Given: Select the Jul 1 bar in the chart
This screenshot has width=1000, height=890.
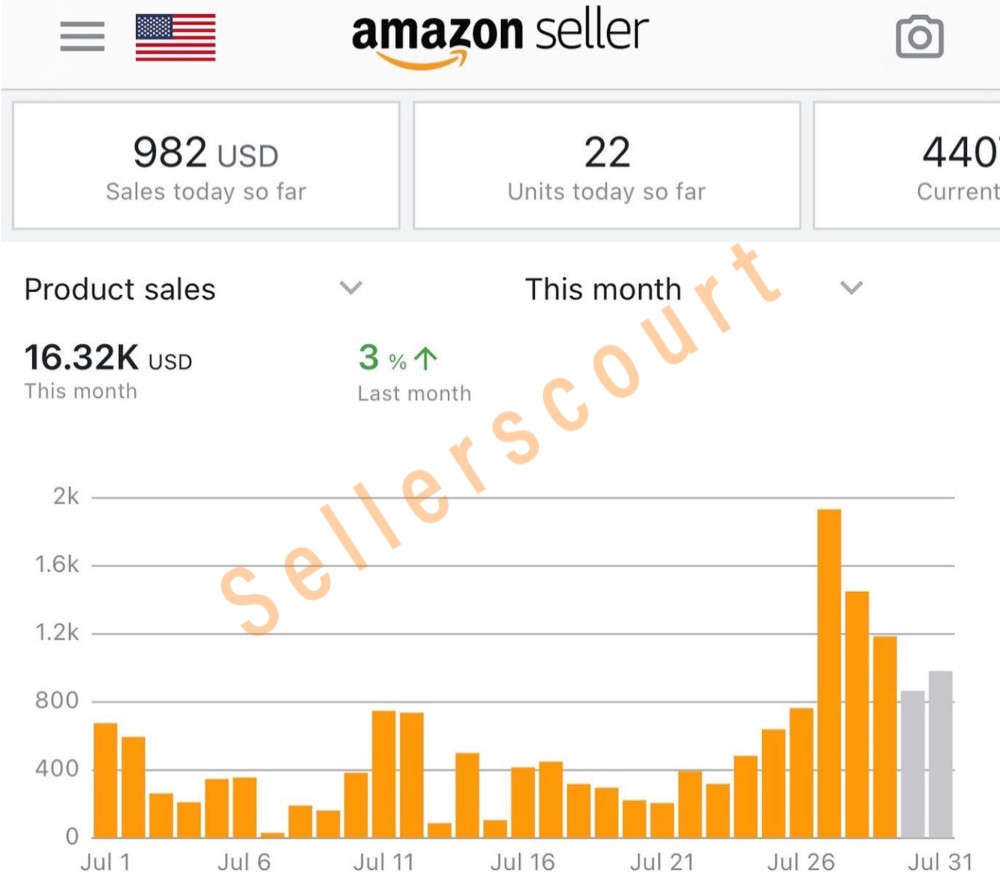Looking at the screenshot, I should coord(106,780).
